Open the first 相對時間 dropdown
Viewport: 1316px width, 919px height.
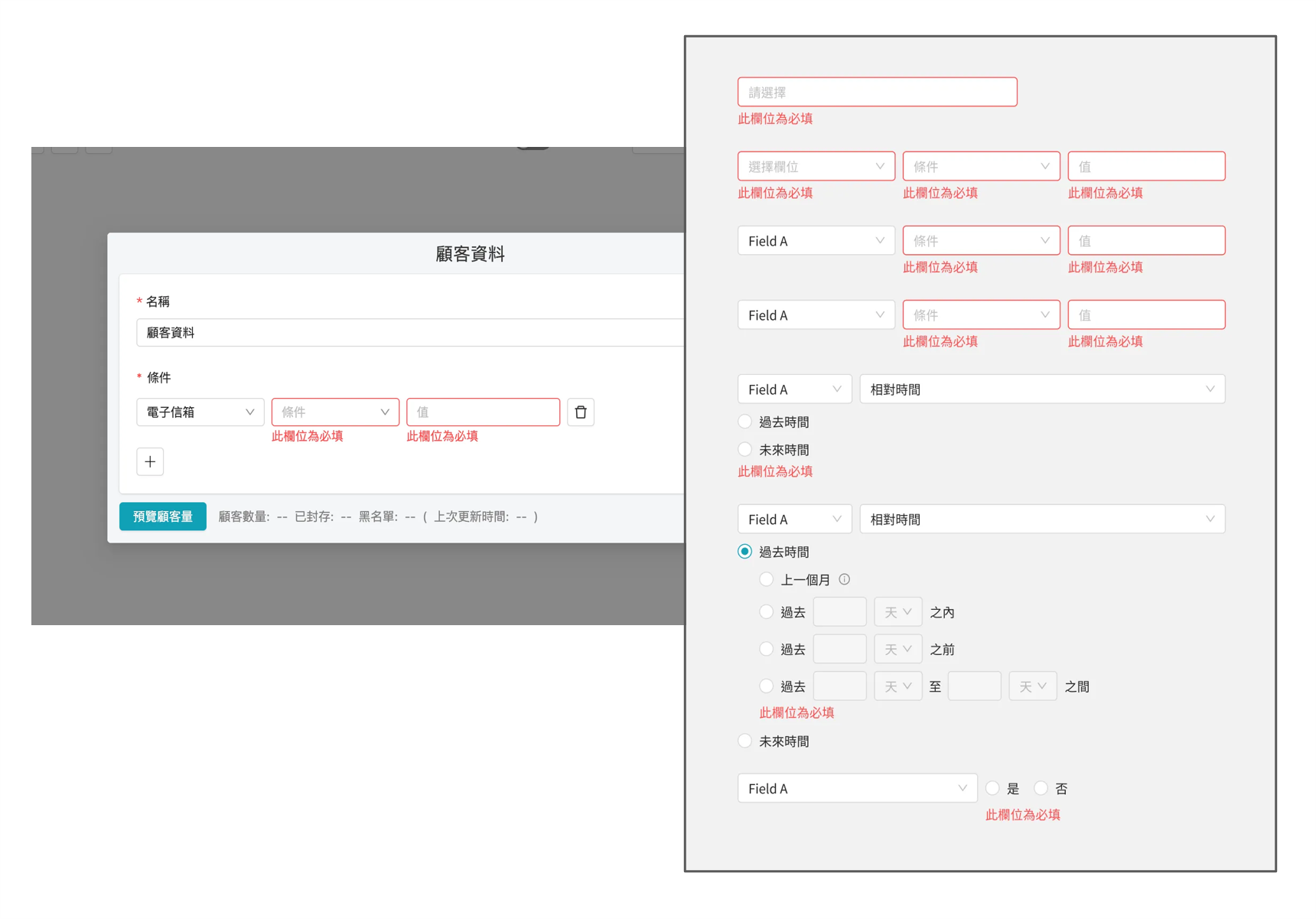(1042, 389)
